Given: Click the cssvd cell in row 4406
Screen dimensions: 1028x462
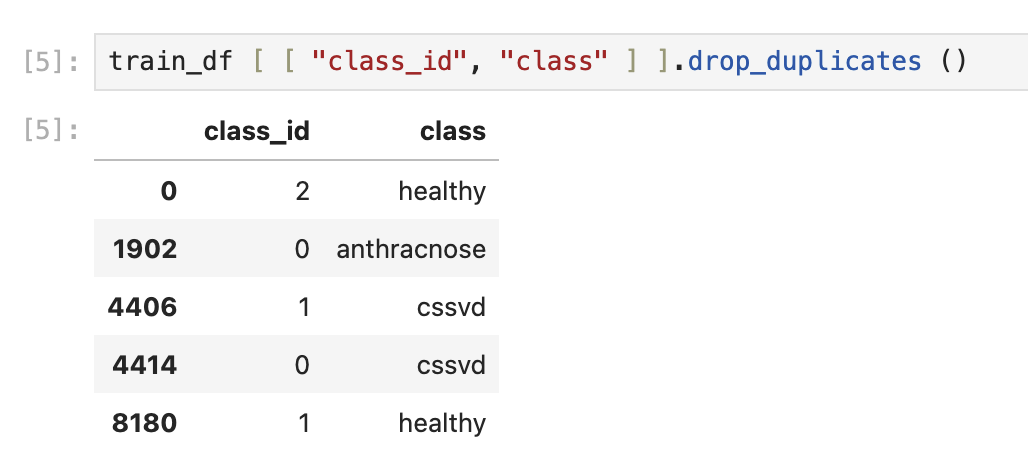Looking at the screenshot, I should pyautogui.click(x=451, y=307).
